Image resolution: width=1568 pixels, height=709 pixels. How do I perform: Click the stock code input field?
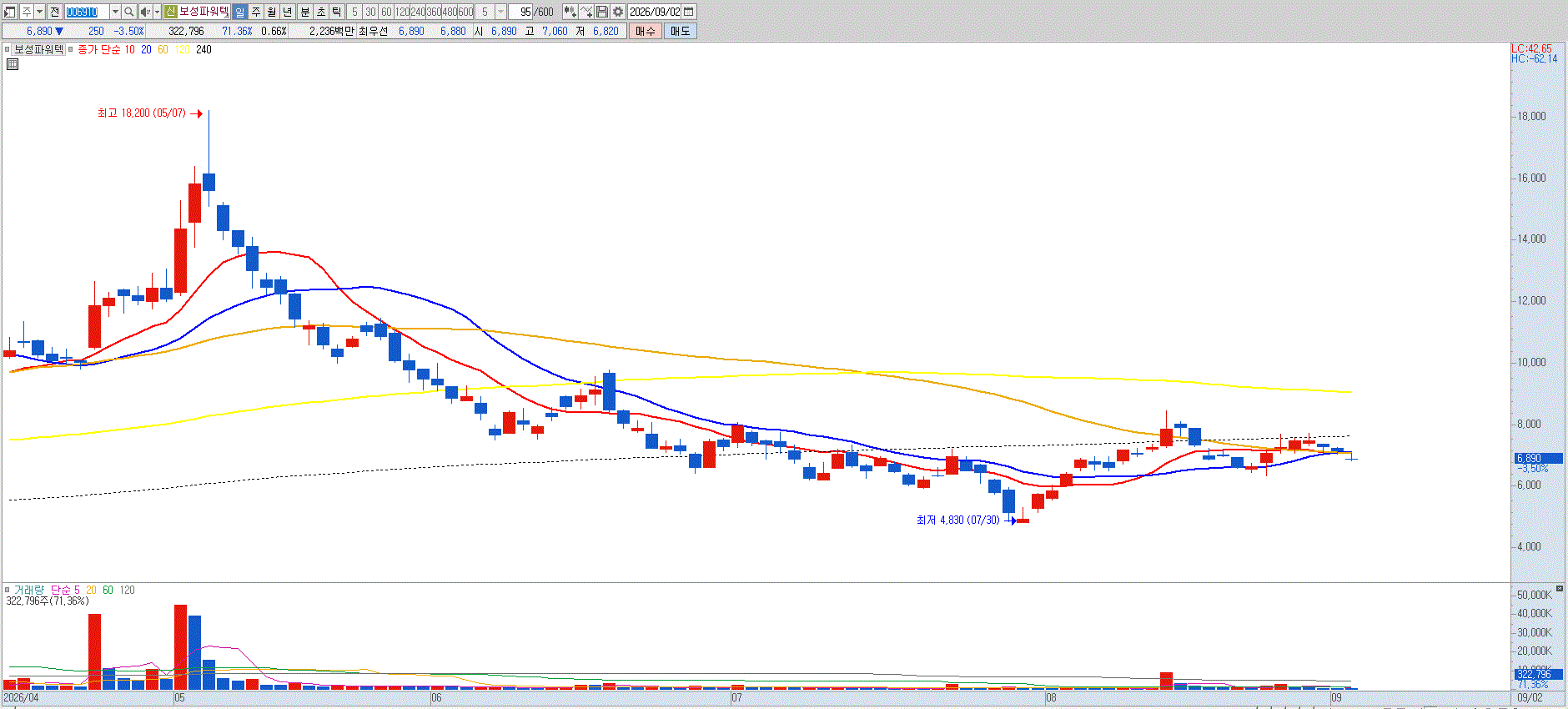(x=87, y=12)
